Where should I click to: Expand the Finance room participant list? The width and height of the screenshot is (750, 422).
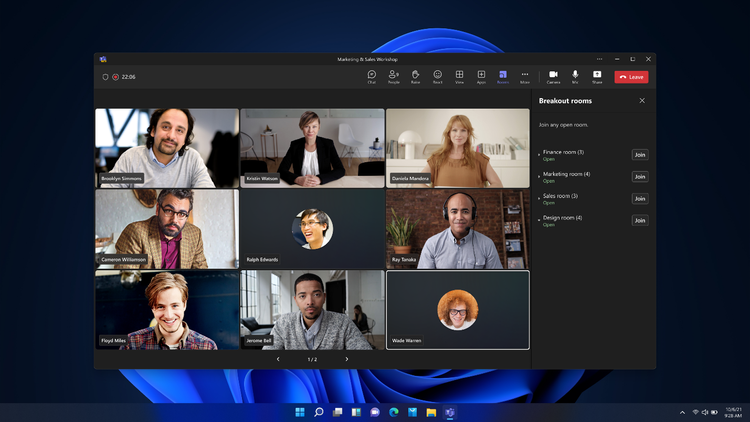coord(539,155)
